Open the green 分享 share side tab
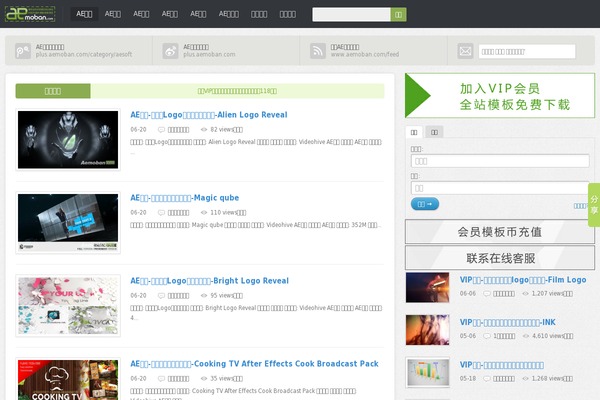This screenshot has width=600, height=400. 594,205
